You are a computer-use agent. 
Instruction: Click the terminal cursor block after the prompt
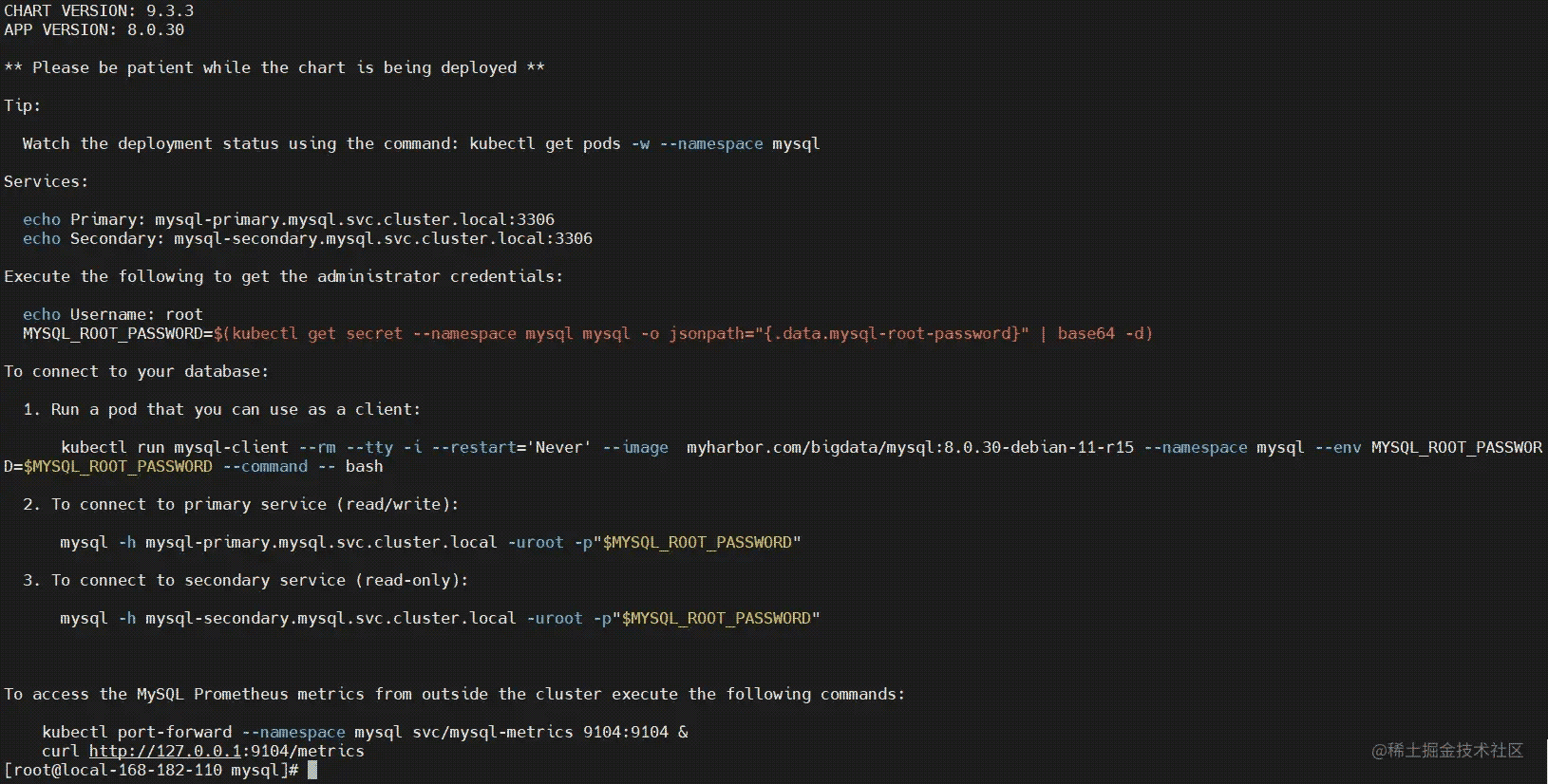(312, 770)
